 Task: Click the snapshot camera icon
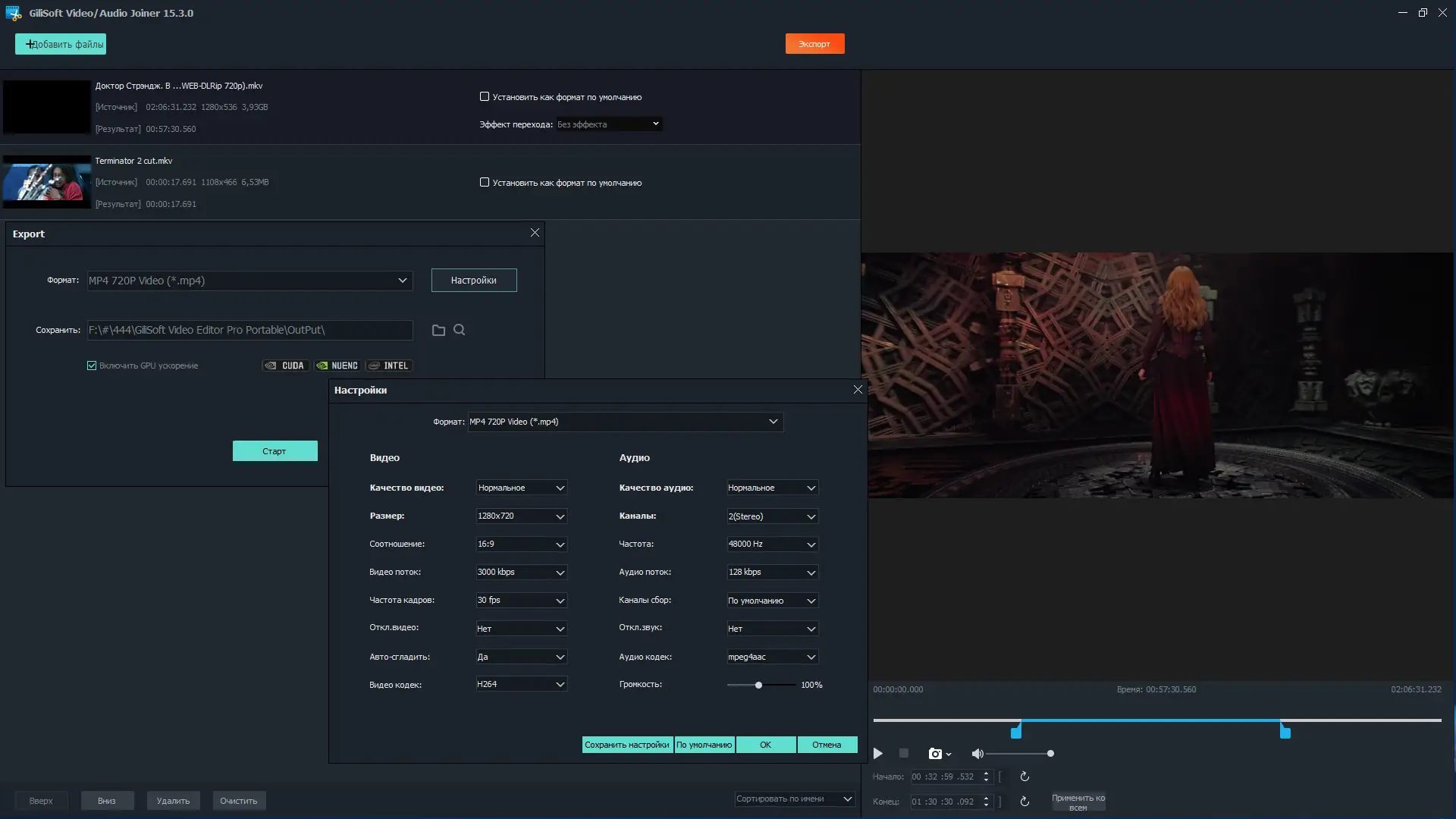tap(935, 754)
